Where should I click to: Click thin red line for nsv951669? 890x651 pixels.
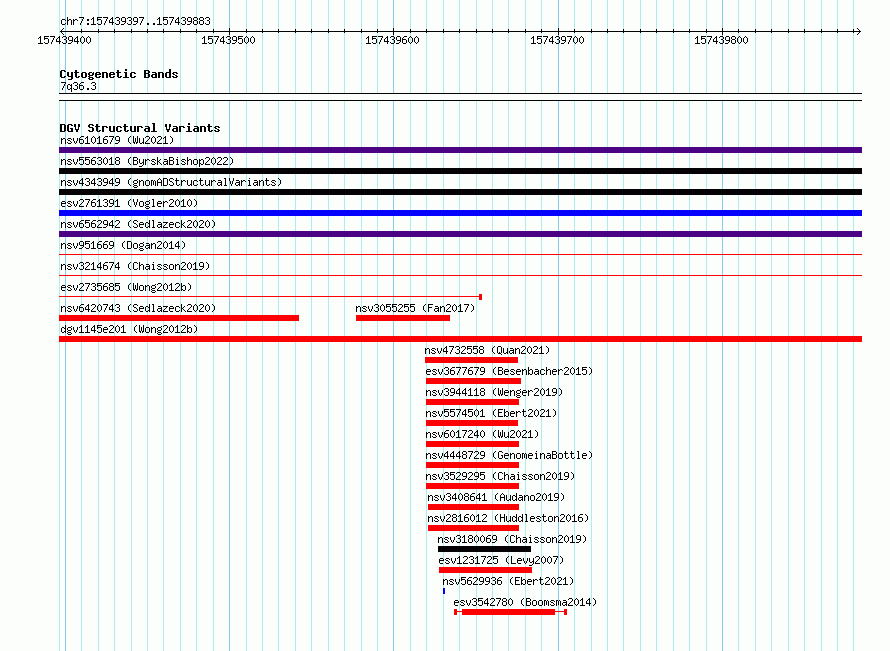(x=460, y=255)
